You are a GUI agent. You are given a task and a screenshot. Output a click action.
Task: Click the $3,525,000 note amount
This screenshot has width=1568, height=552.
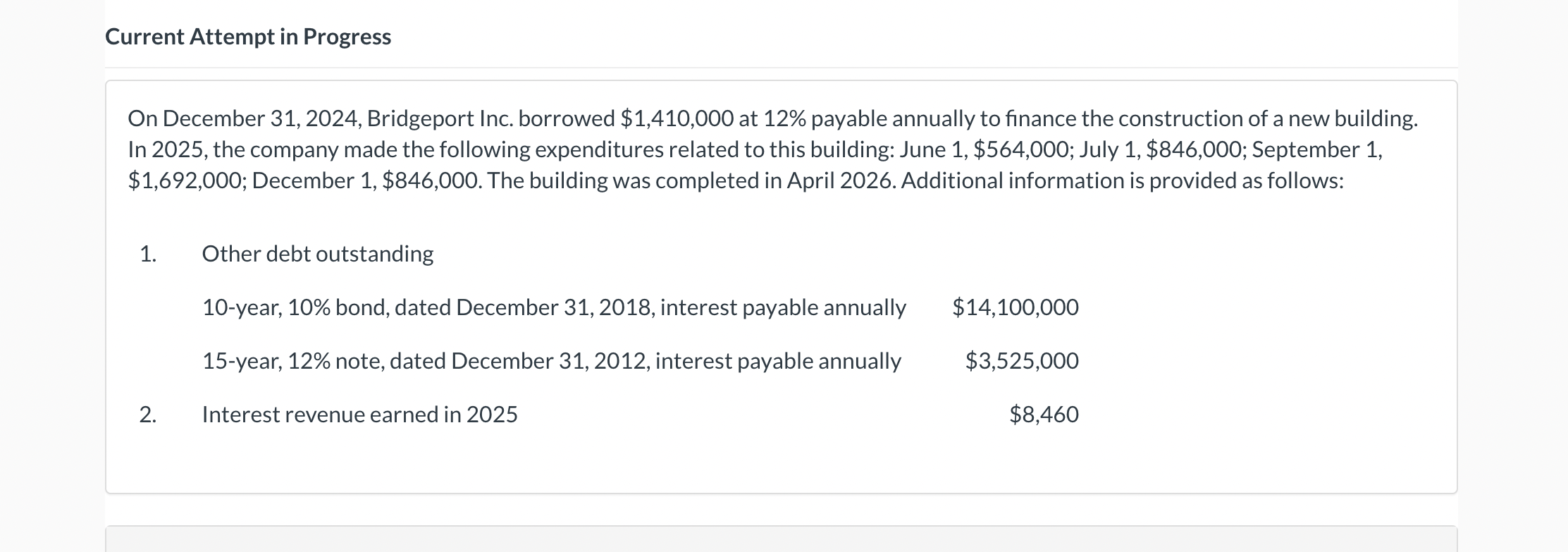click(x=1022, y=361)
